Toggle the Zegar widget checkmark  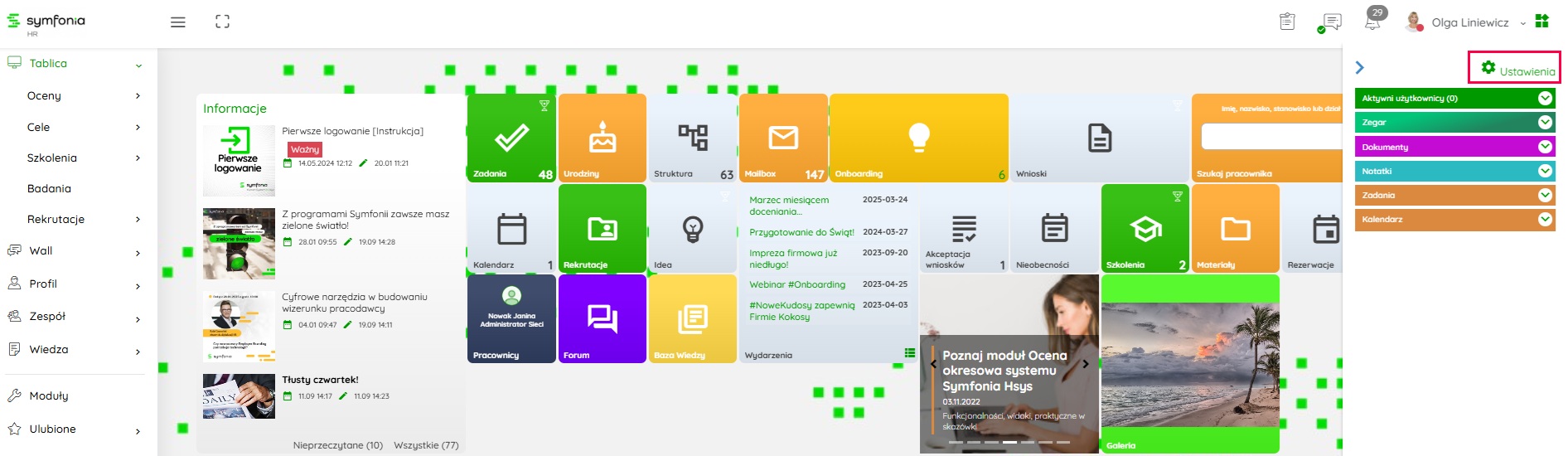(x=1545, y=123)
